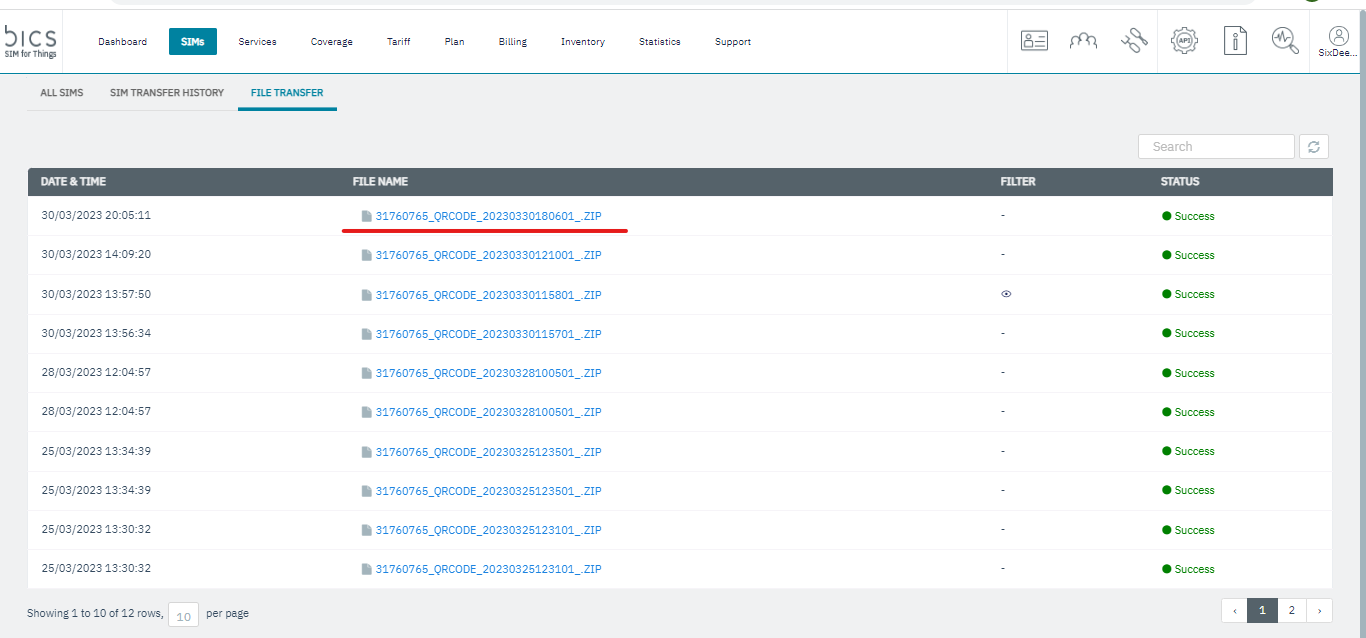Open the API settings gear icon
The height and width of the screenshot is (638, 1366).
(x=1184, y=41)
